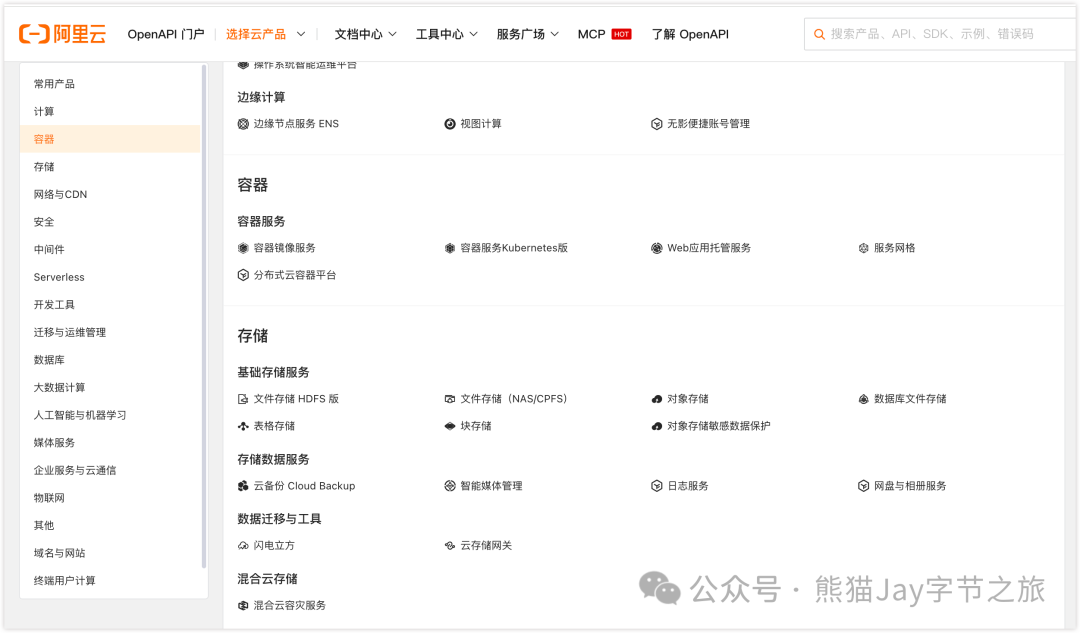Click the 容器镜像服务 product icon
This screenshot has width=1080, height=633.
click(x=243, y=248)
